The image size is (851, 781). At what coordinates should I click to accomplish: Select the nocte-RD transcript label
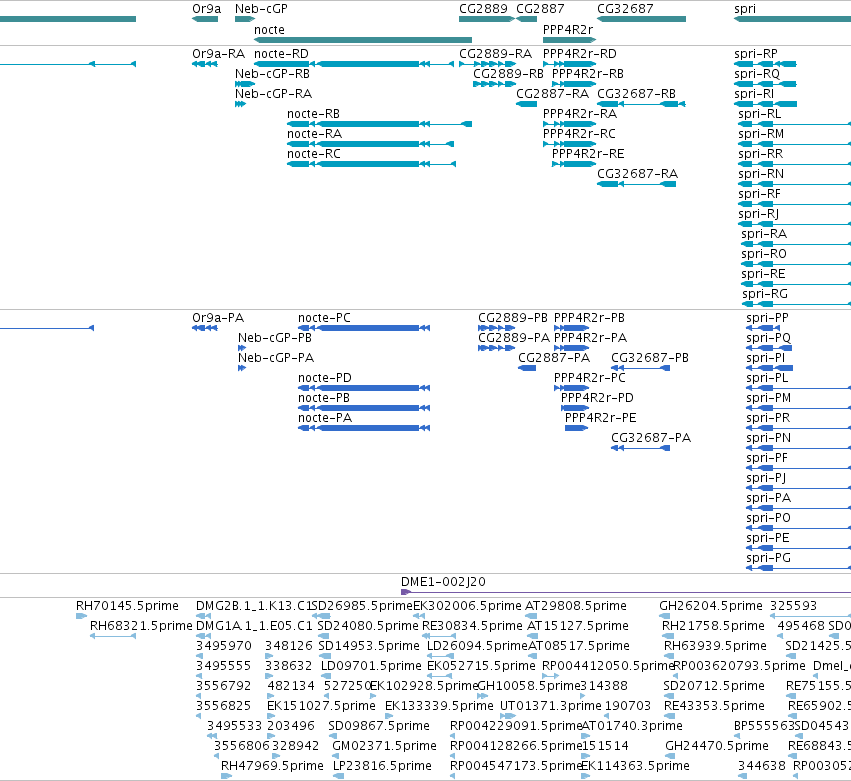click(x=281, y=54)
